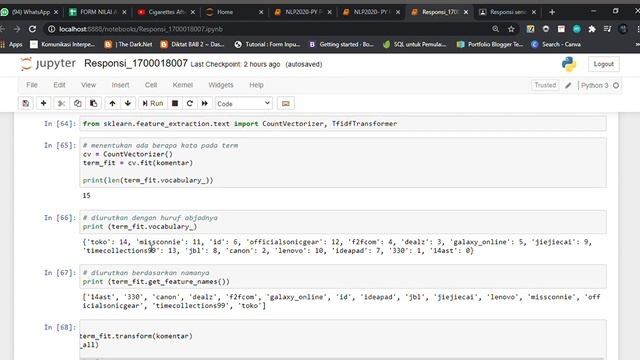Switch to the Cigarettes After YouTube tab
This screenshot has height=360, width=640.
point(167,12)
